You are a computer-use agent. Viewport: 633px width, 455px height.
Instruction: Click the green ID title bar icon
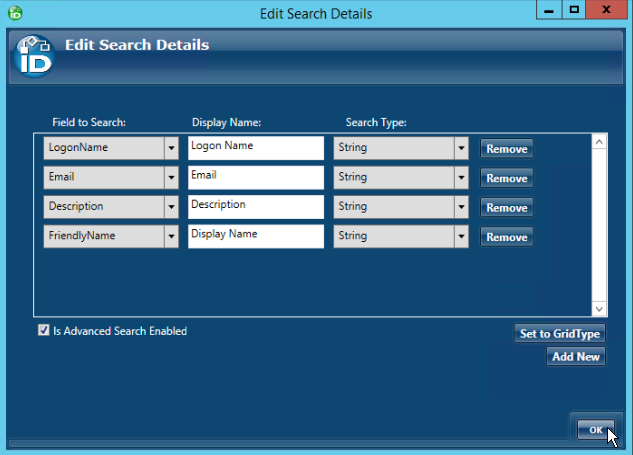click(x=15, y=13)
